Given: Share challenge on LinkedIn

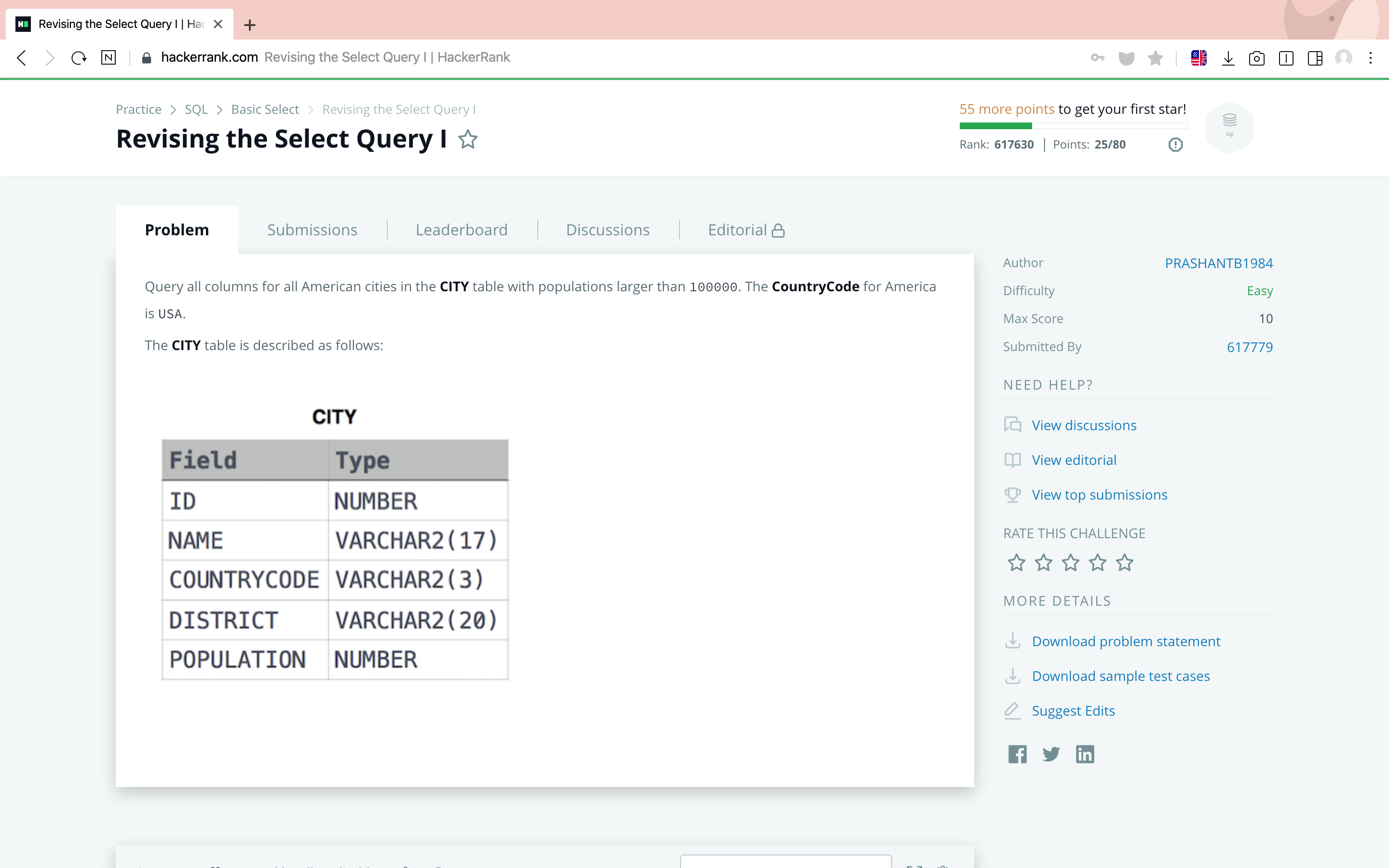Looking at the screenshot, I should tap(1085, 754).
